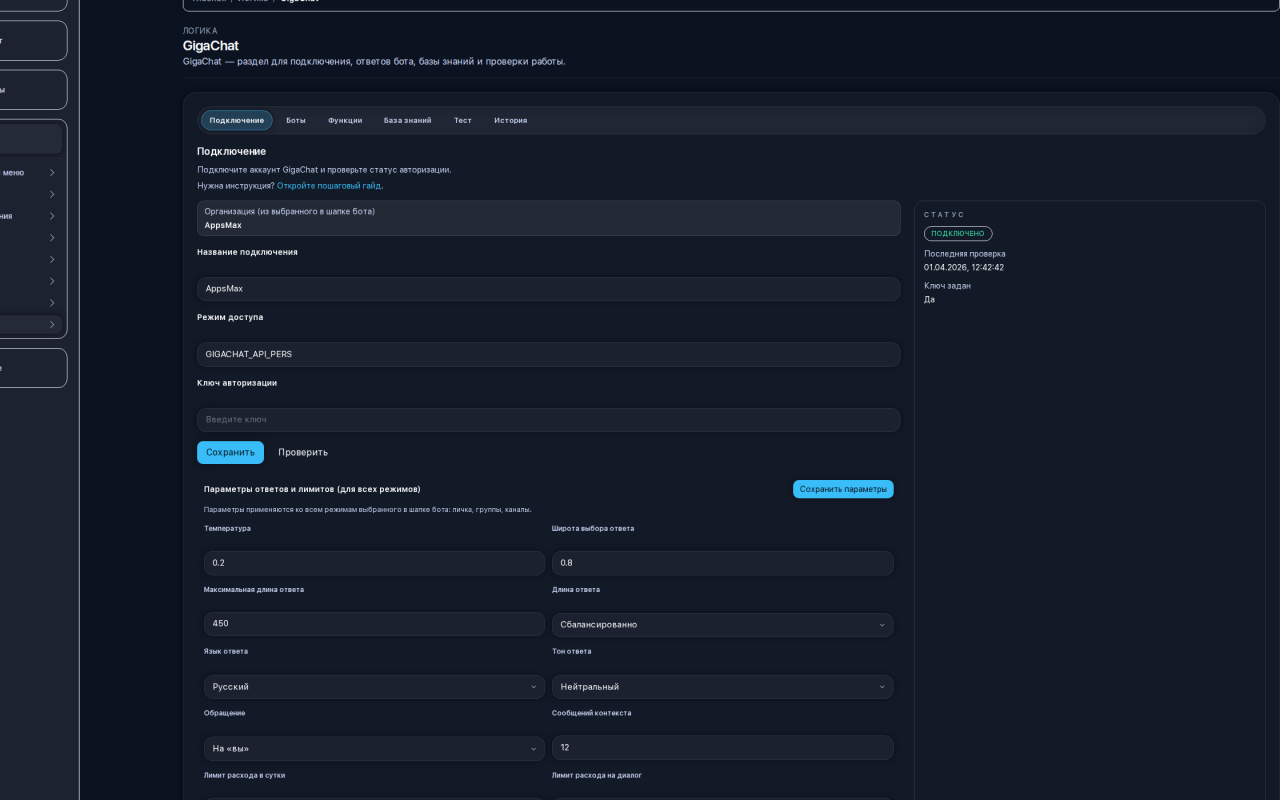Open the Тон ответа dropdown showing Нейтральный
This screenshot has width=1280, height=800.
722,687
